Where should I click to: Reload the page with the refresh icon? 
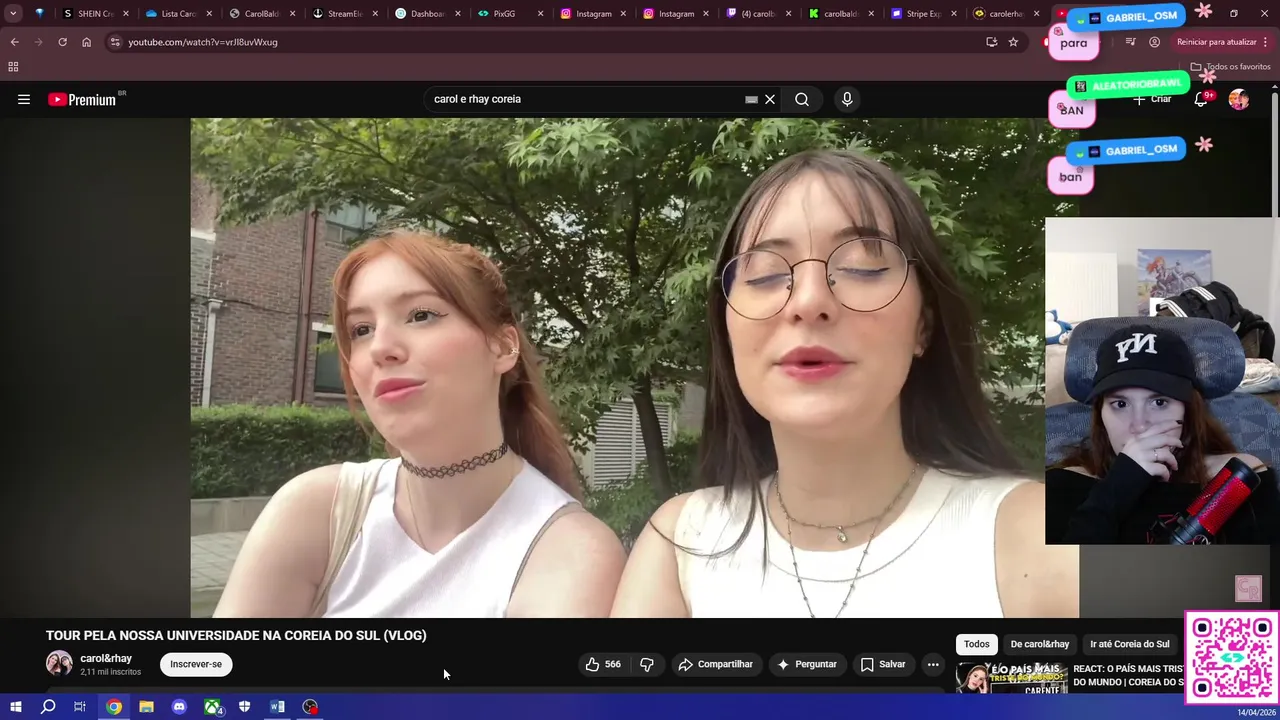(x=62, y=42)
